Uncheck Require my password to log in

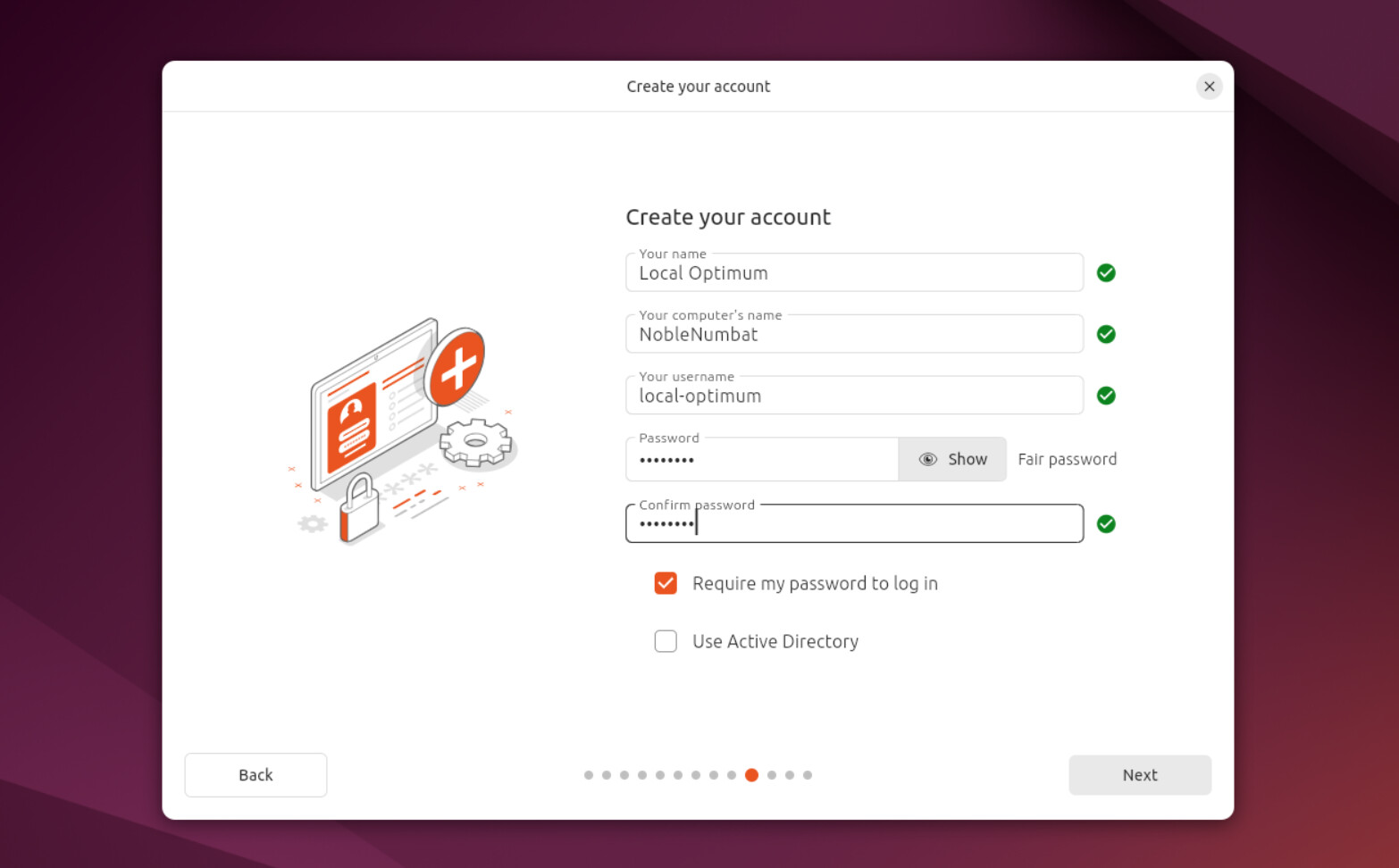tap(666, 583)
